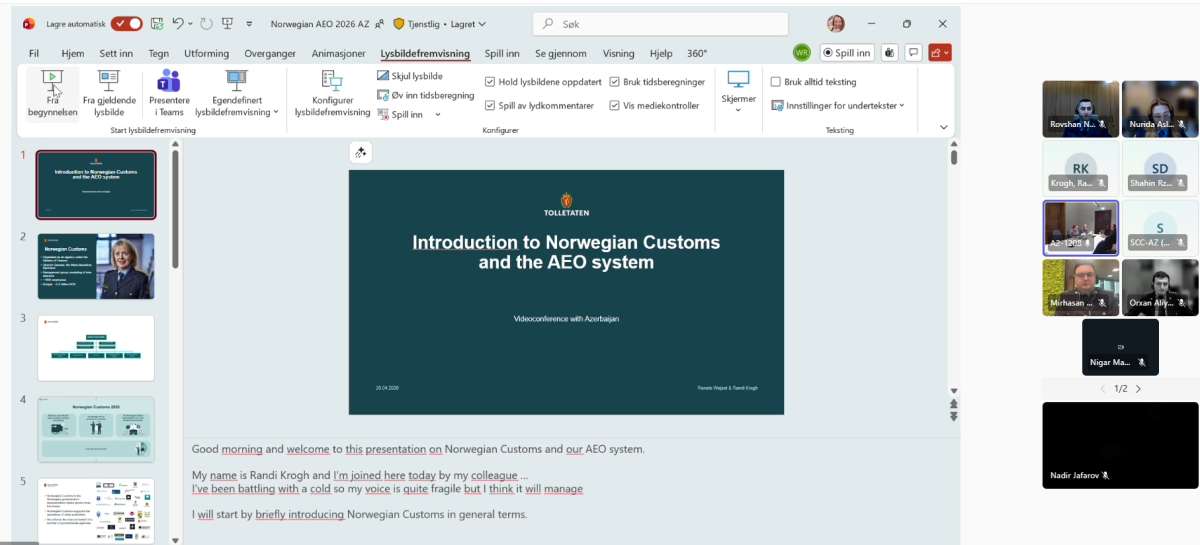The width and height of the screenshot is (1200, 545).
Task: Select slide 2 thumbnail Norwegian Customs
Action: [x=96, y=266]
